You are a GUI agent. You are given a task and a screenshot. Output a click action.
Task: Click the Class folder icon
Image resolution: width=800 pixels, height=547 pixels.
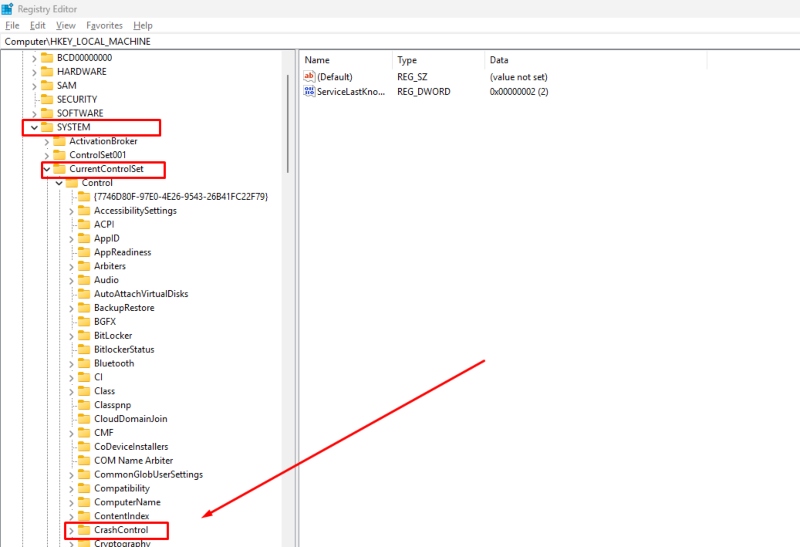(x=84, y=390)
